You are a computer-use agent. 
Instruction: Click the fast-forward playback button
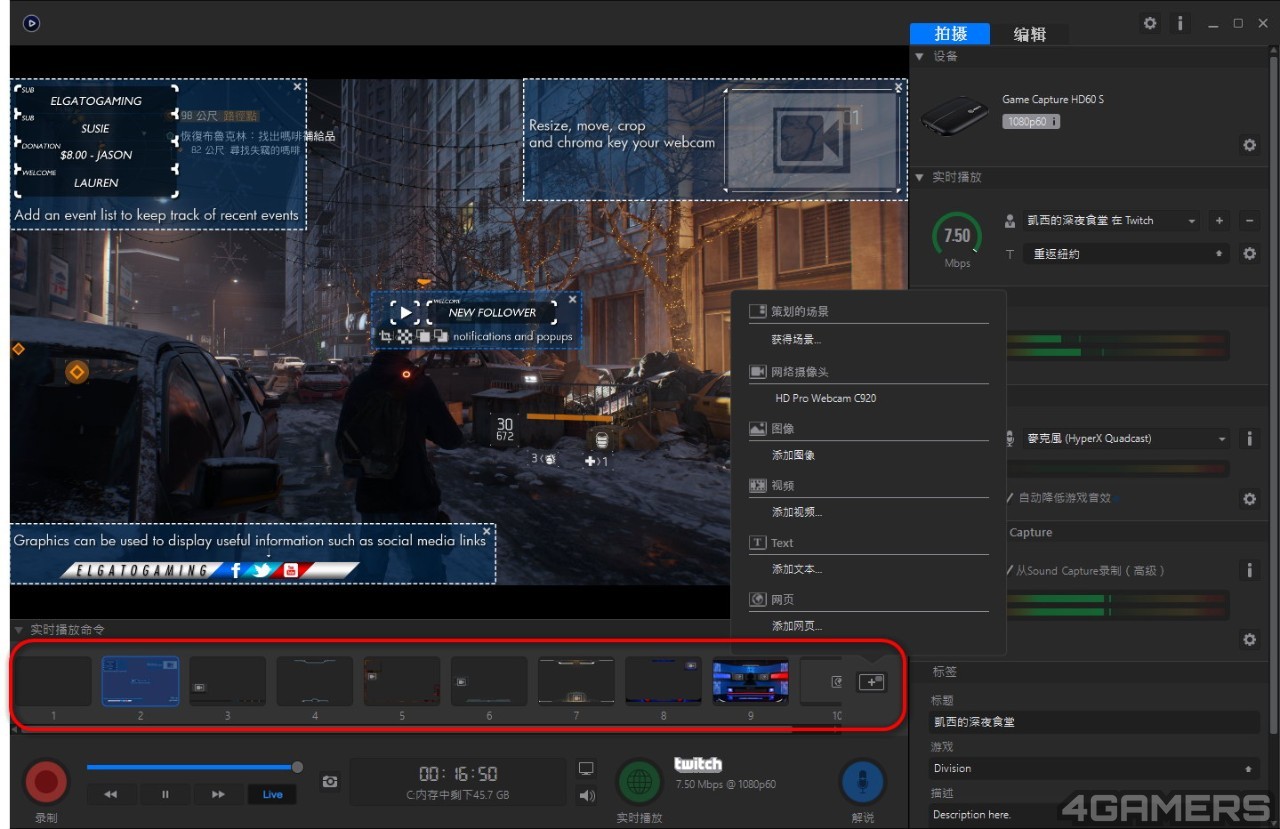[218, 795]
